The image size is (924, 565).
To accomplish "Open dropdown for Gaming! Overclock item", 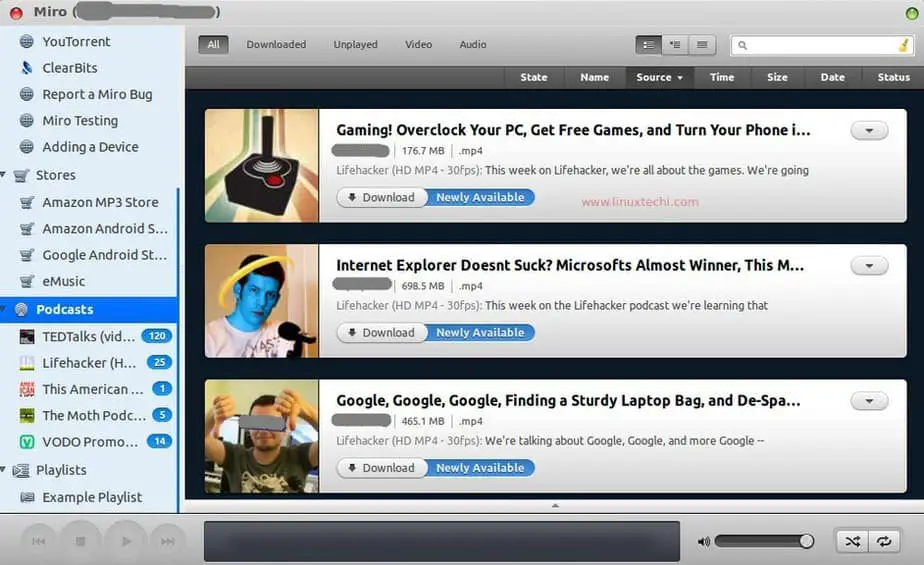I will [x=869, y=131].
